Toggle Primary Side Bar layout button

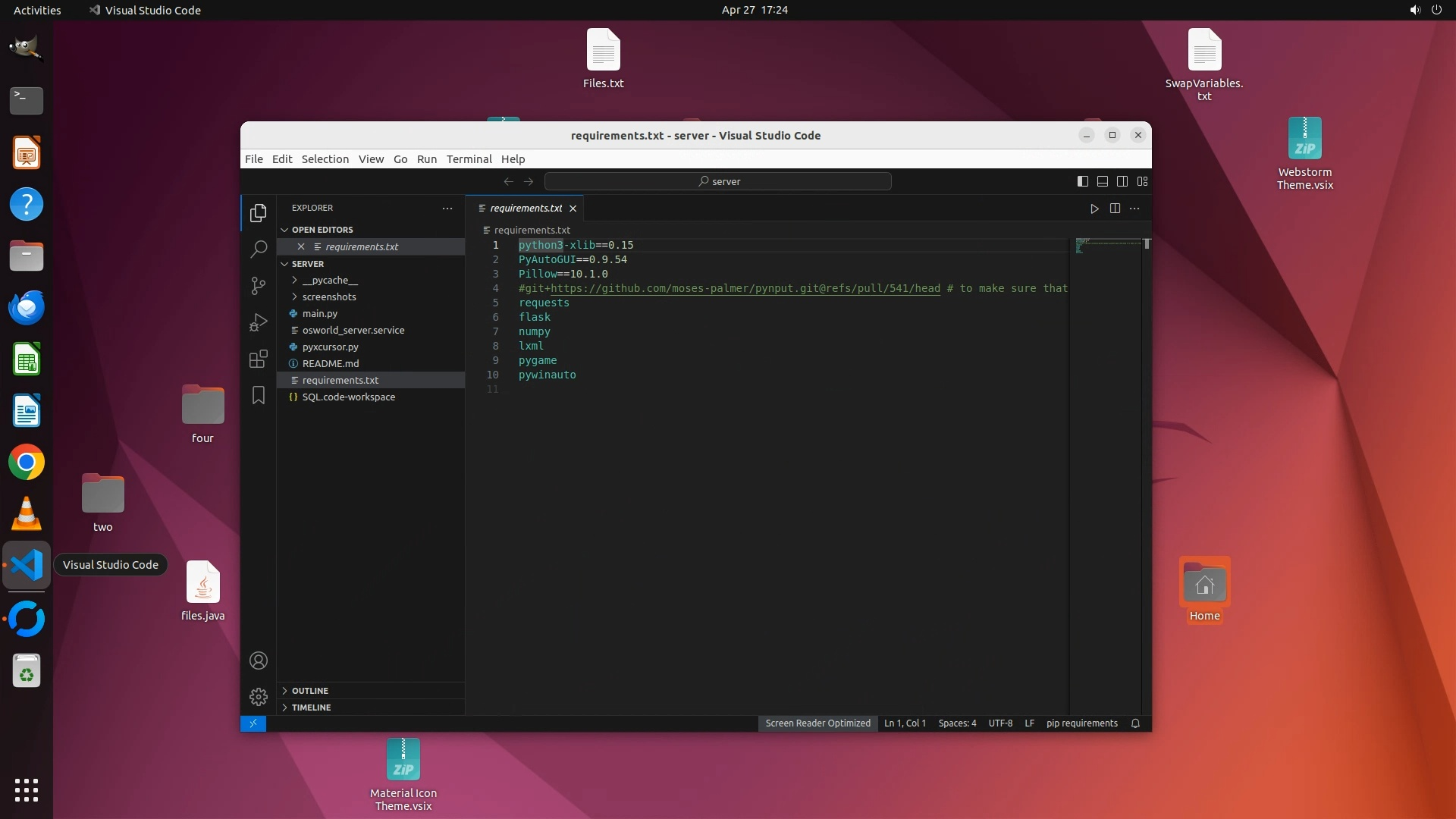point(1083,181)
